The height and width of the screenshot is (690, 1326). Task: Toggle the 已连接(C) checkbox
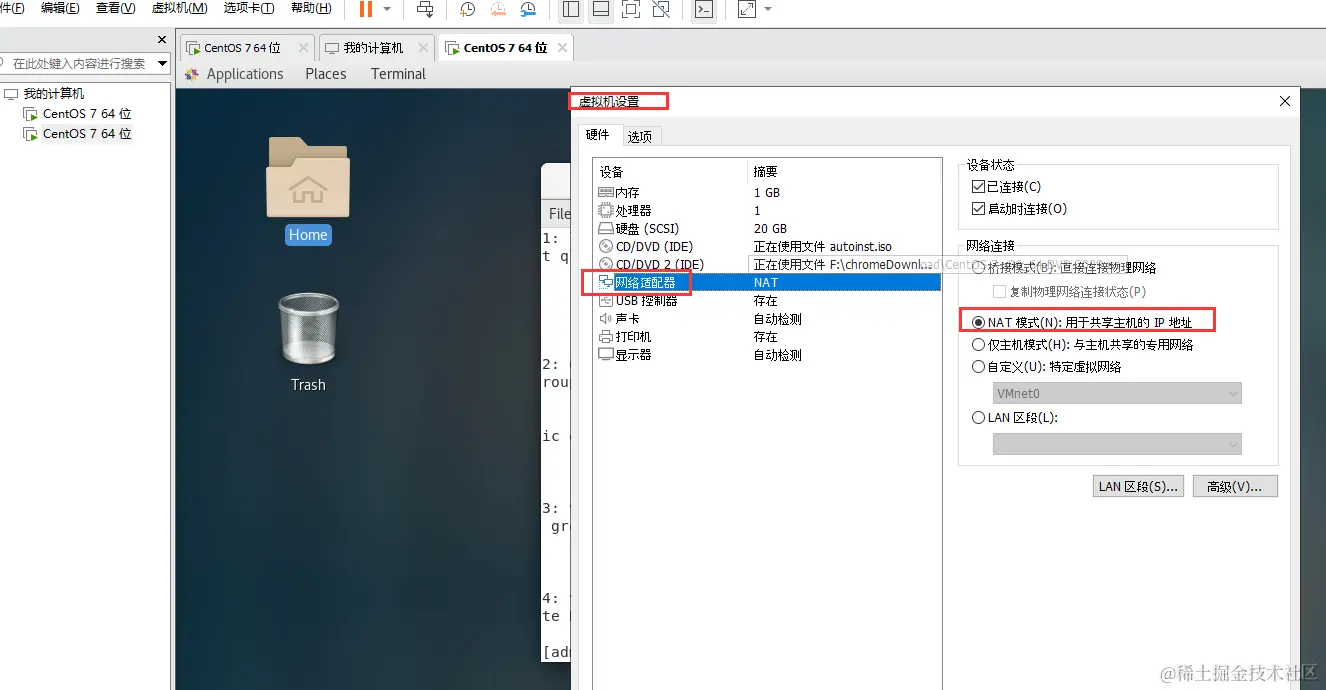pos(978,187)
